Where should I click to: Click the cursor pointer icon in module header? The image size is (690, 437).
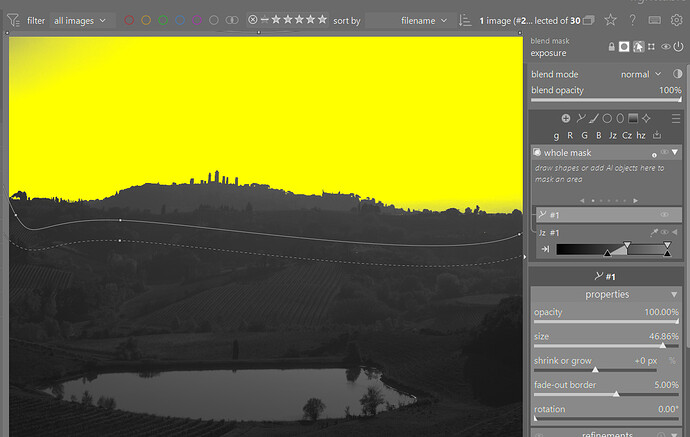point(638,47)
